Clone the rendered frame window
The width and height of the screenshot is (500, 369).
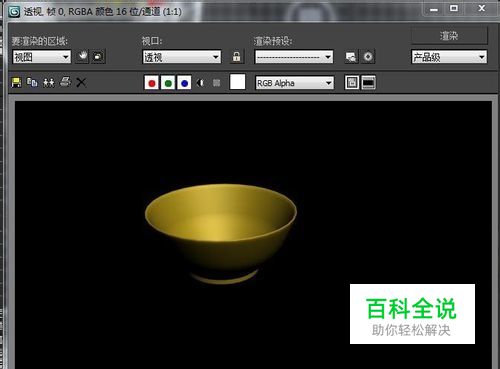pos(49,82)
